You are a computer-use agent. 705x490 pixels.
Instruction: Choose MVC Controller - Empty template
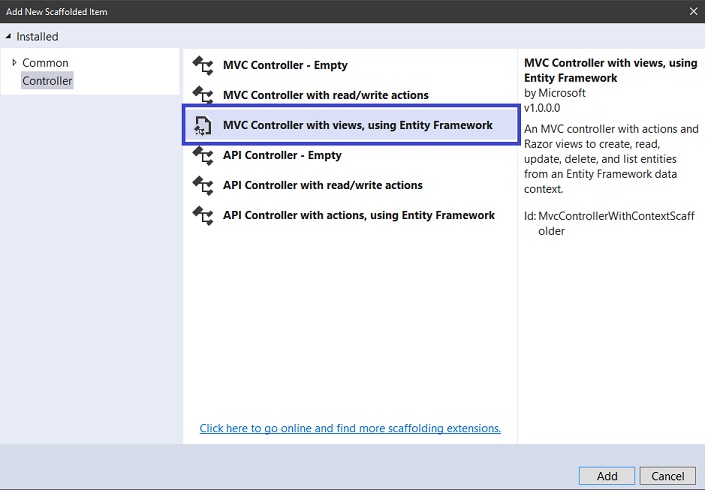coord(350,65)
